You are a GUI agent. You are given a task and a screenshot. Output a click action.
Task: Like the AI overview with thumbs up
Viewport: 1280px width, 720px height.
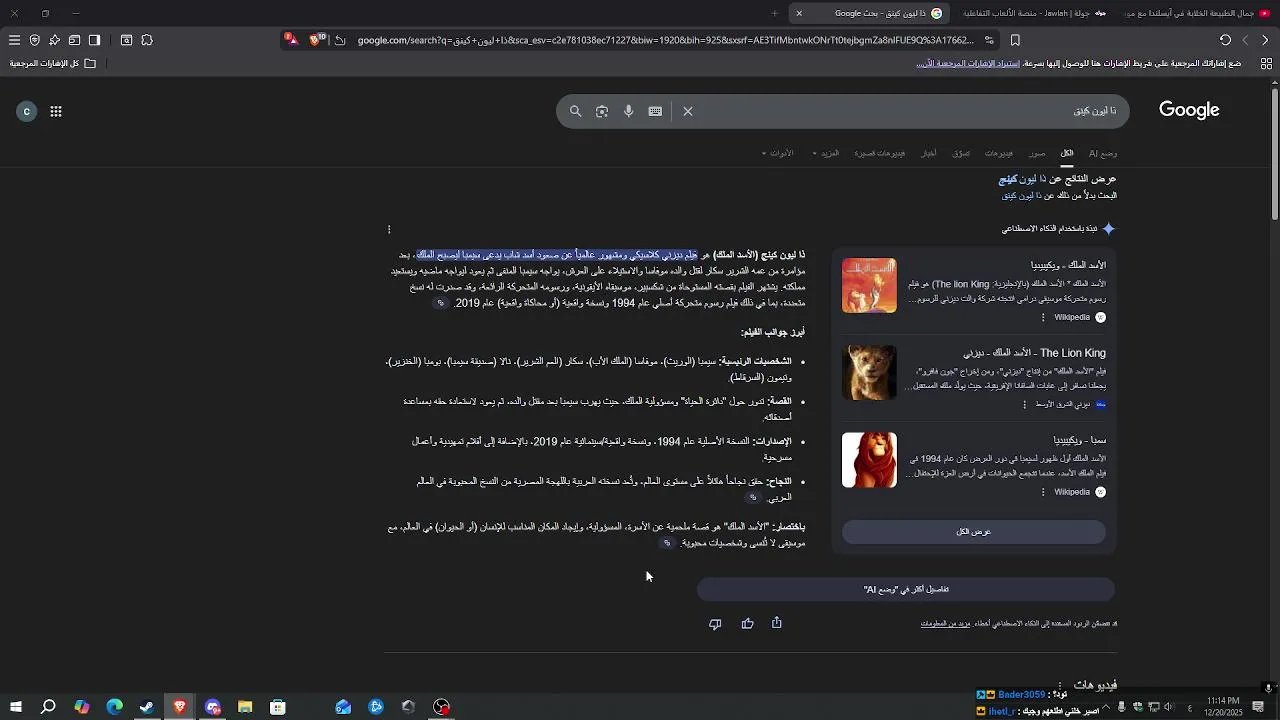click(747, 624)
